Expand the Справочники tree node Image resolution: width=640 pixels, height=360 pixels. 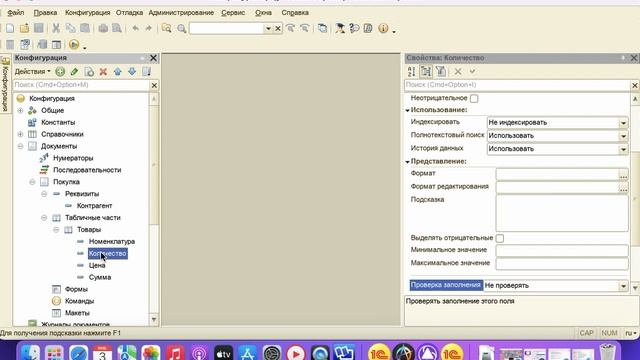20,134
